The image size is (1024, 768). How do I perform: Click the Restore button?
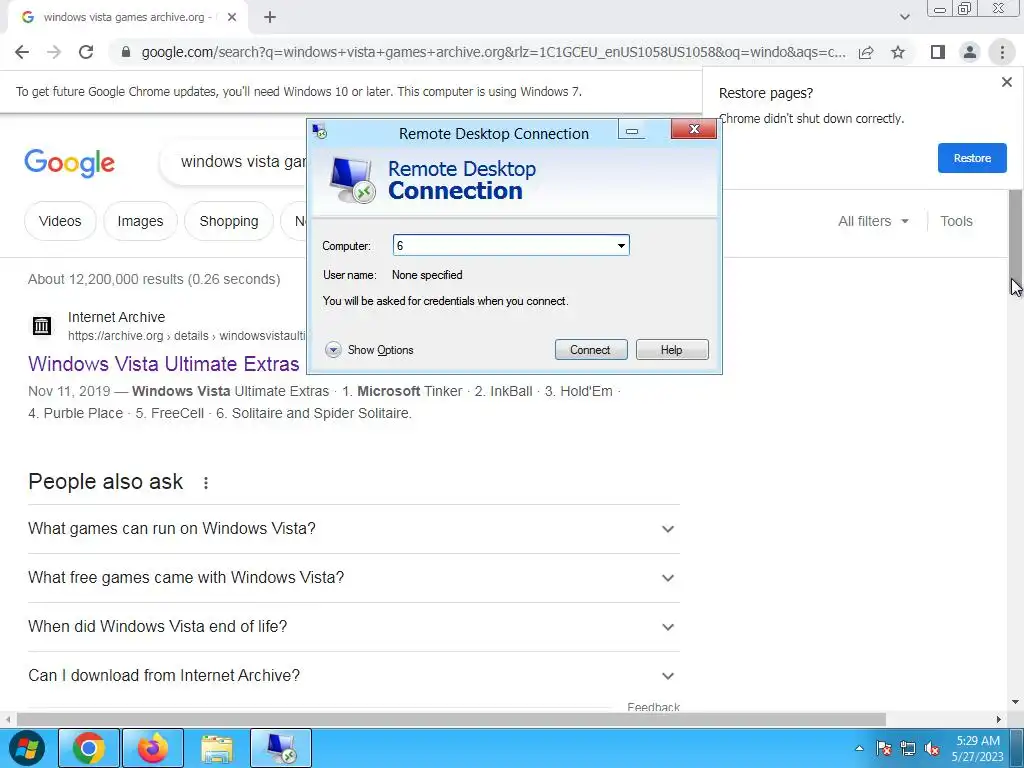coord(972,158)
